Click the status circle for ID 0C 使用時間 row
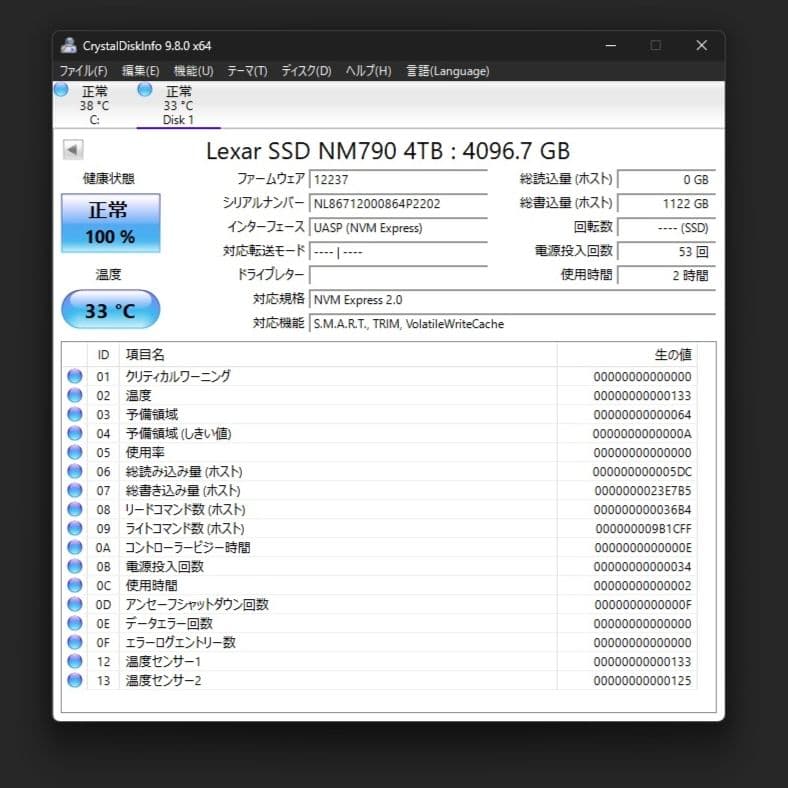This screenshot has width=788, height=788. (75, 585)
